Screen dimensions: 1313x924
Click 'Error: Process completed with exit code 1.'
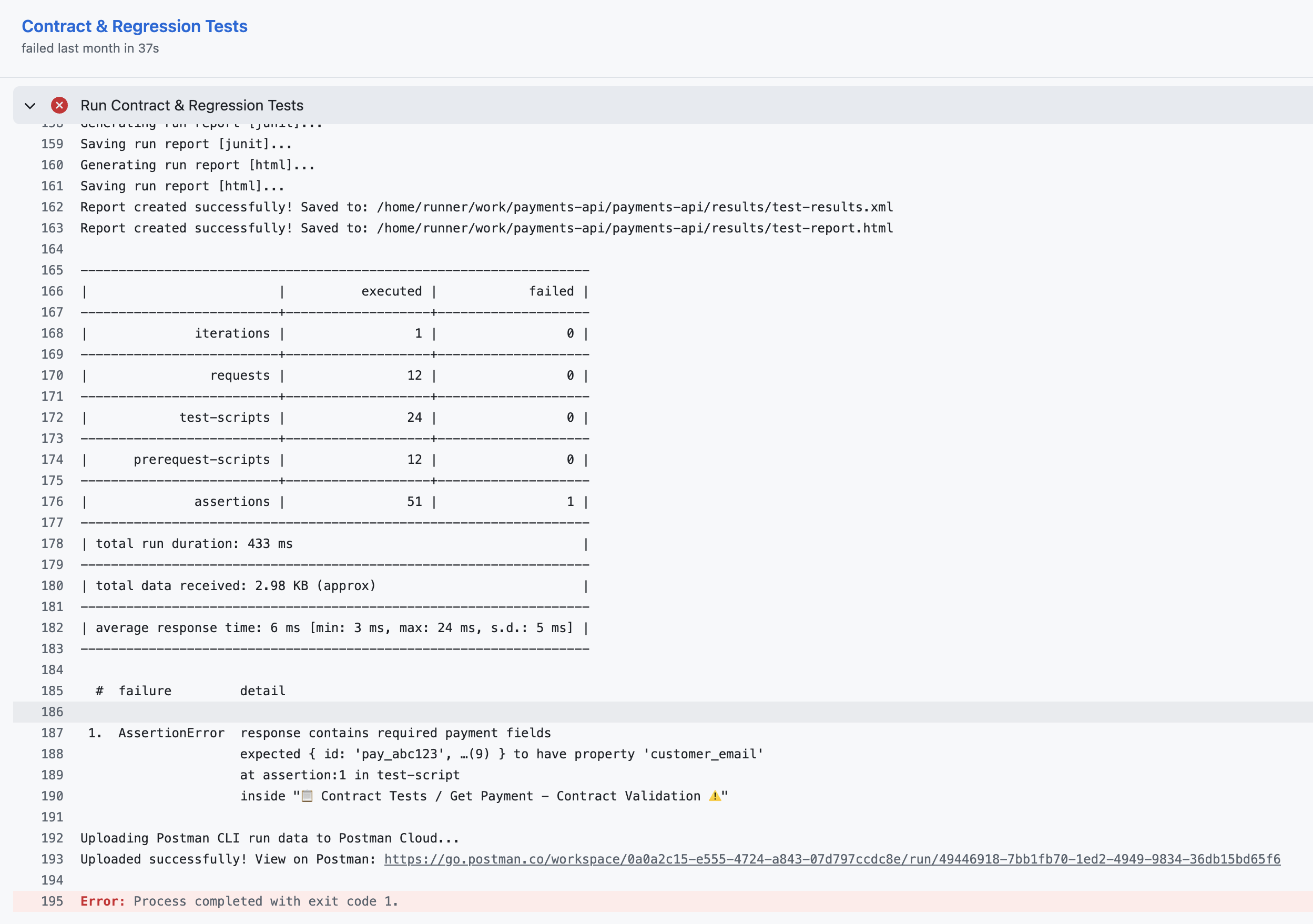pos(239,901)
